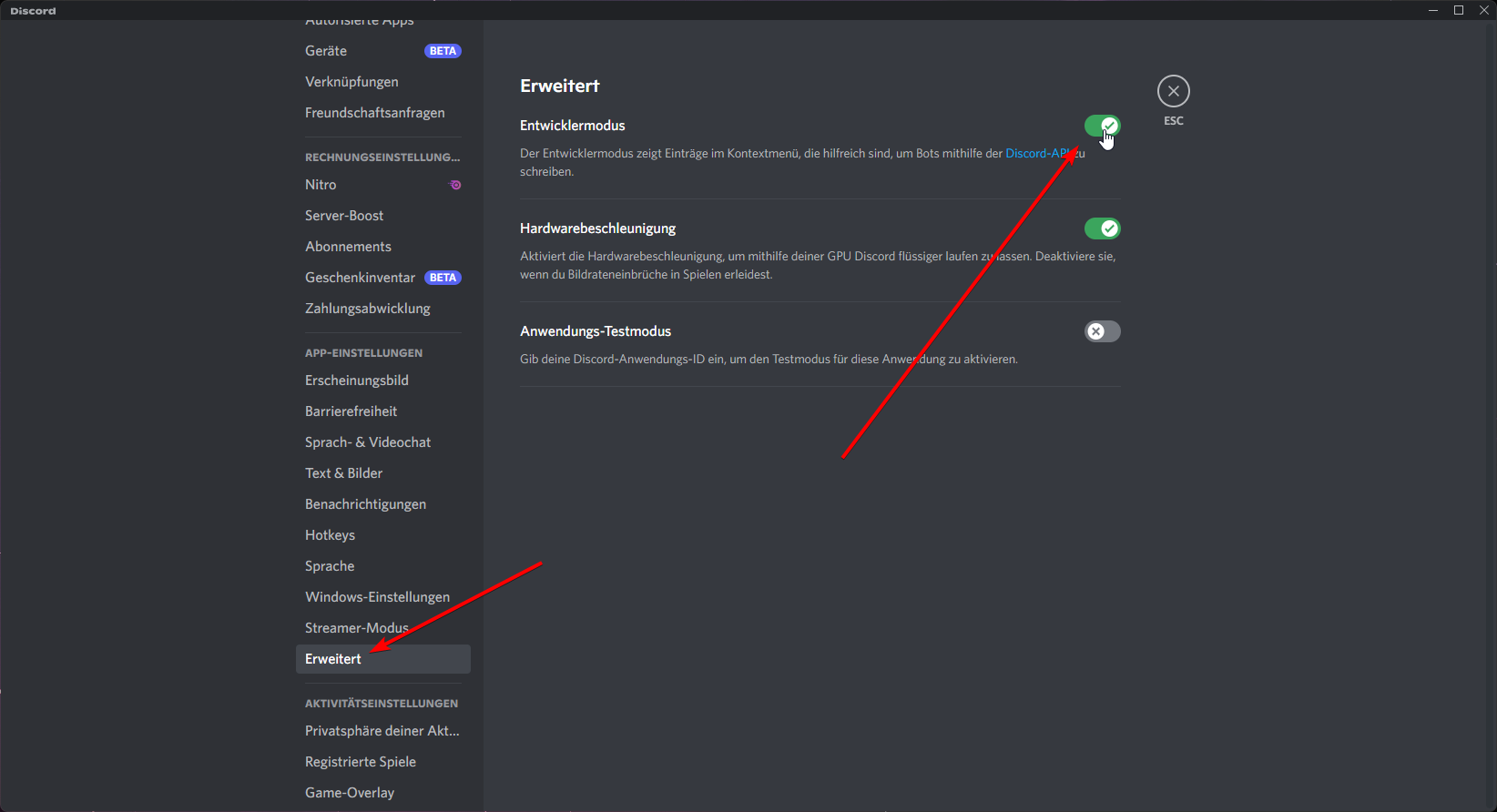Open the Discord-API link

tap(1036, 154)
